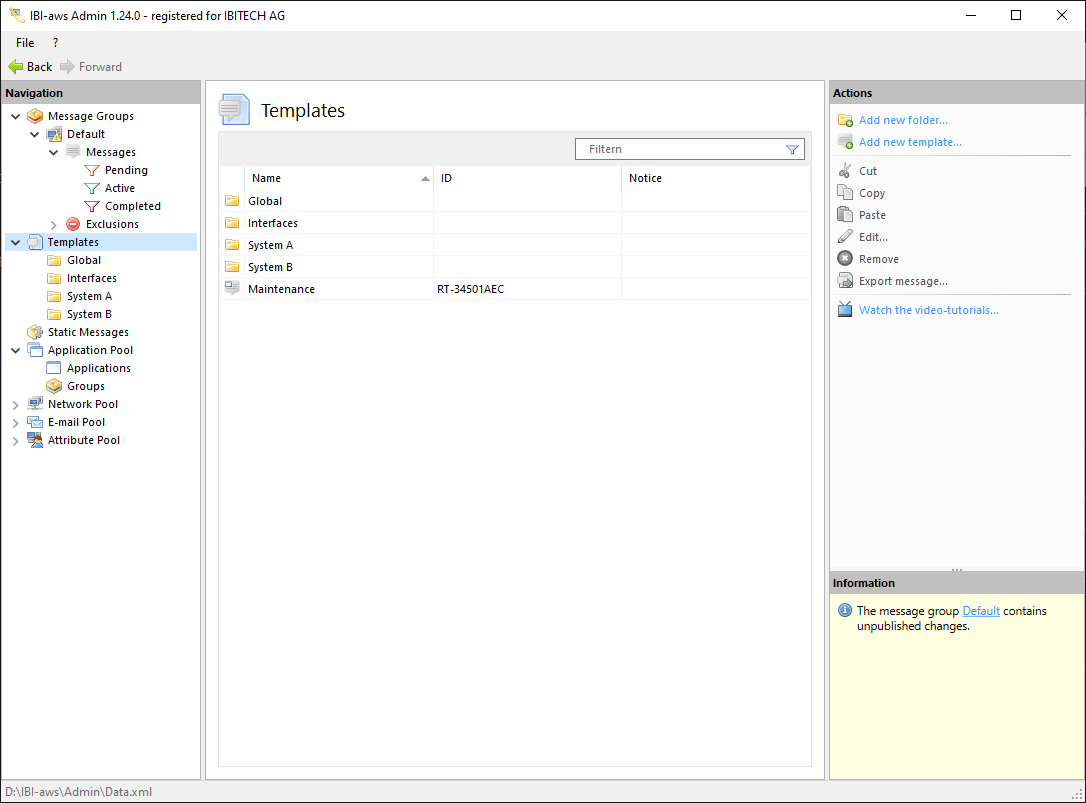Click the Maintenance template icon in list
This screenshot has height=803, width=1086.
(232, 289)
